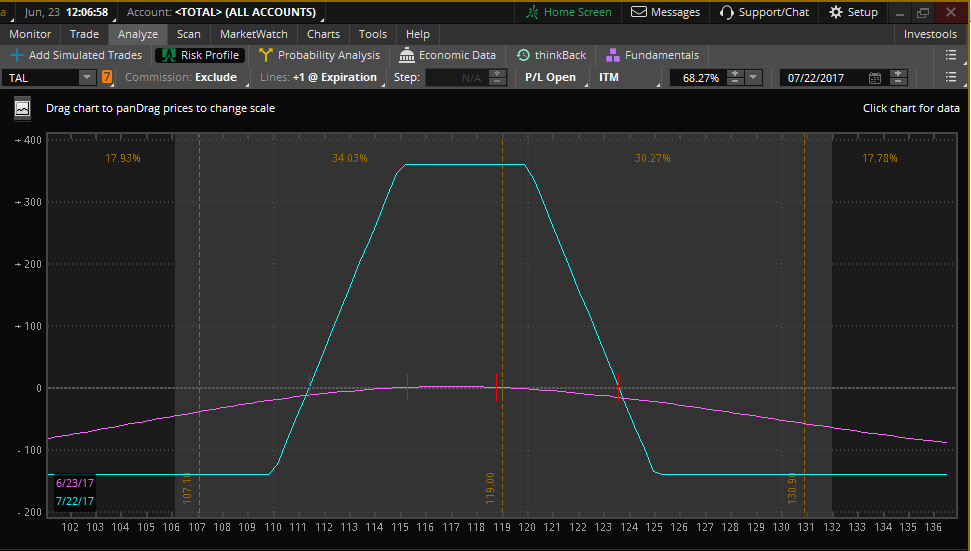Click the 7/22/17 cyan legend label
This screenshot has height=551, width=971.
(75, 501)
